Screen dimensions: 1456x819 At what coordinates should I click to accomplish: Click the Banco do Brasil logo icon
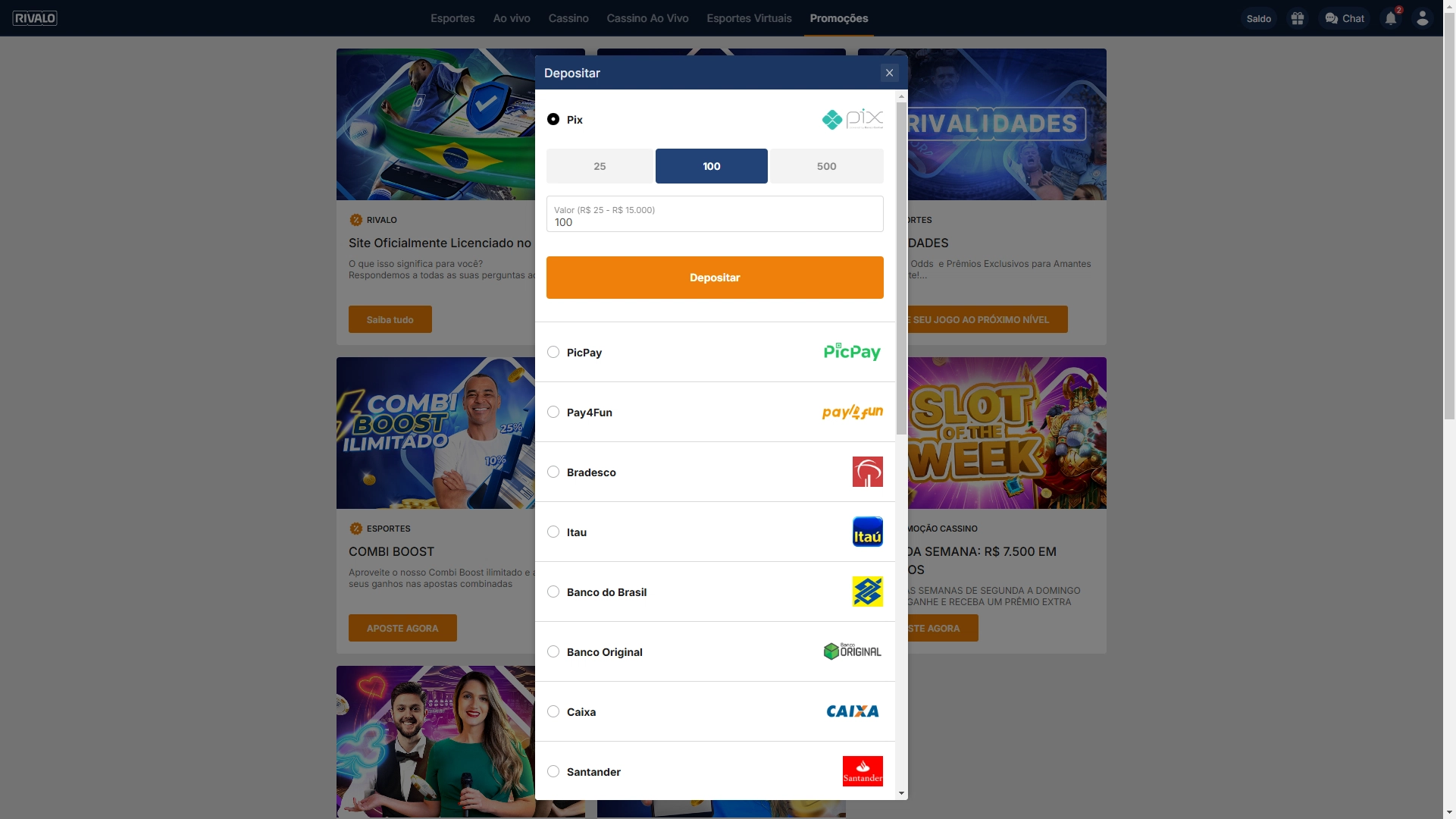pyautogui.click(x=867, y=591)
